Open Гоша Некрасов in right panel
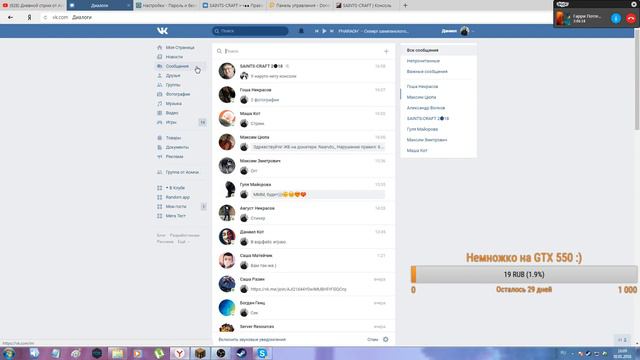Viewport: 640px width, 360px height. pos(438,87)
